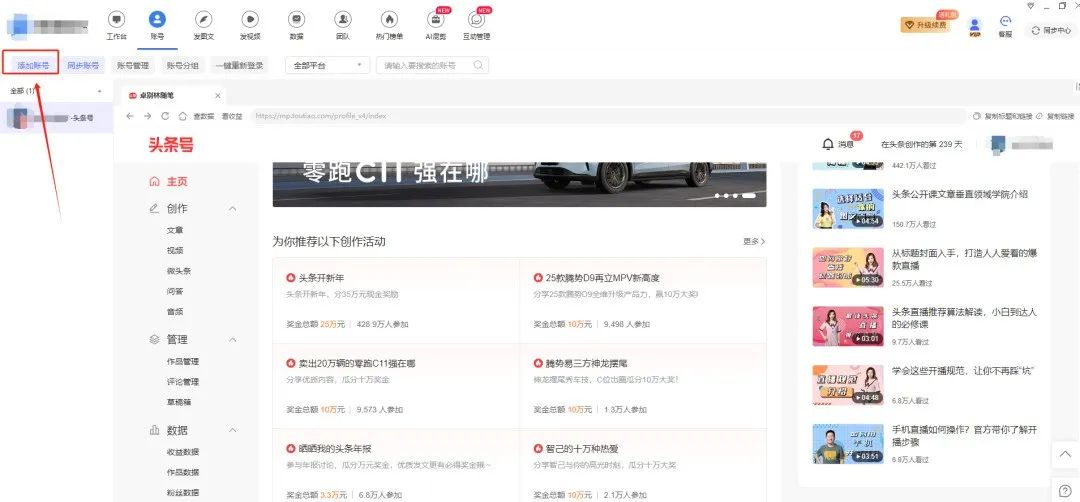1080x502 pixels.
Task: Open the 客服 customer service icon
Action: 1006,27
